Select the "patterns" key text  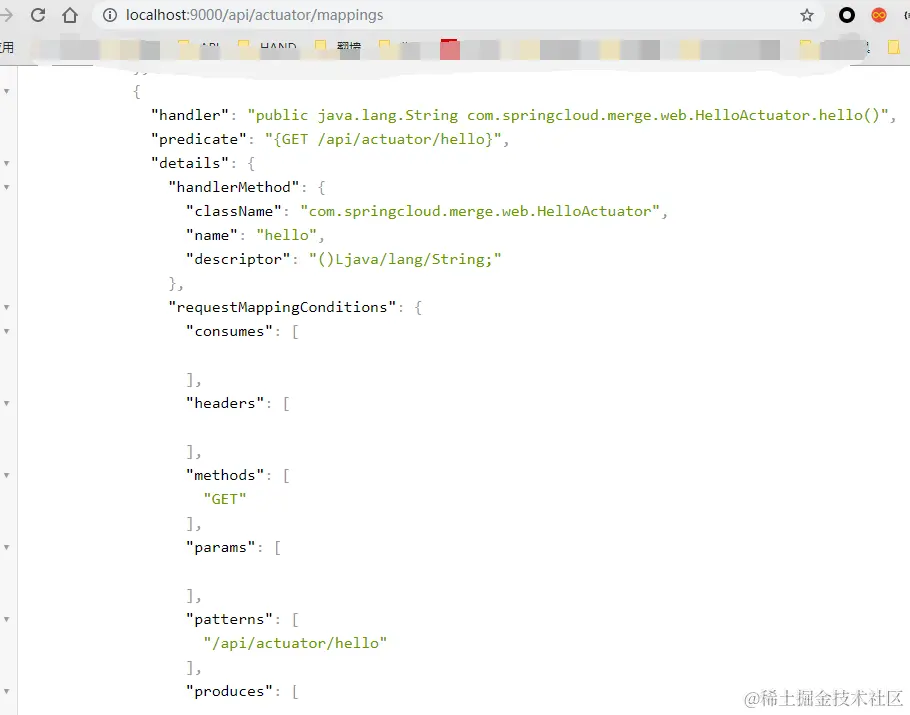click(x=229, y=619)
